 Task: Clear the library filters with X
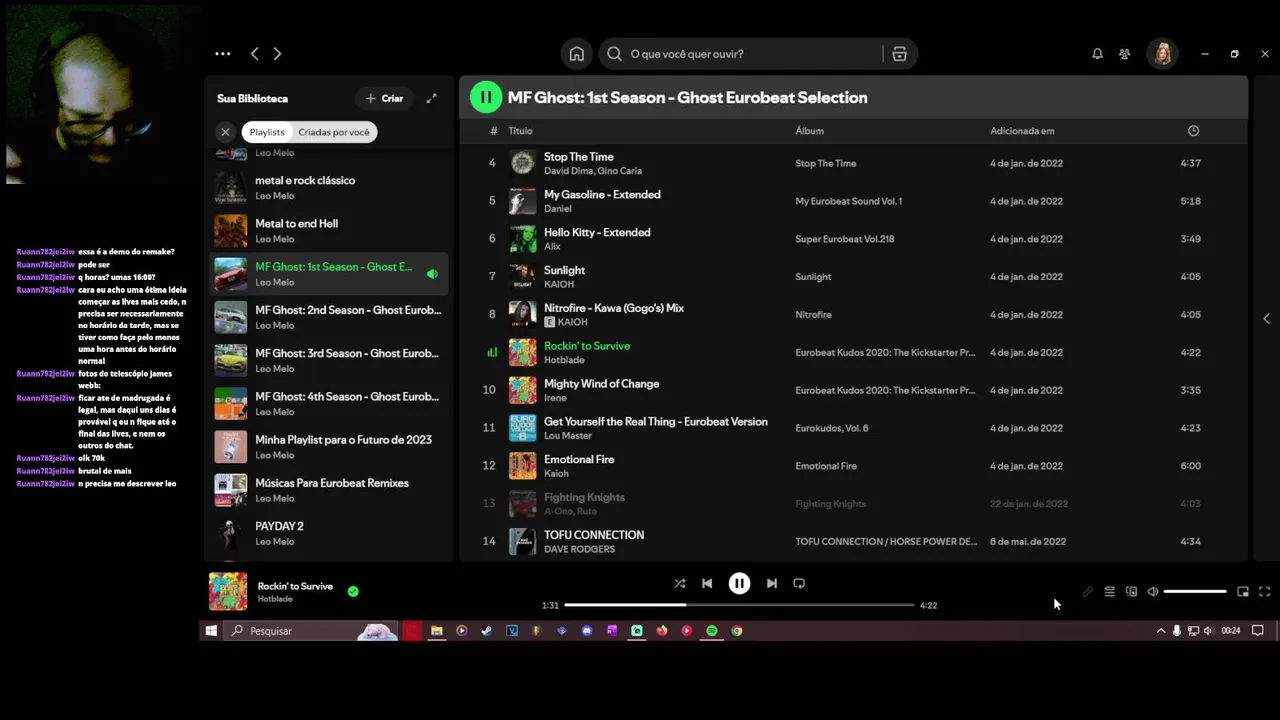point(225,132)
